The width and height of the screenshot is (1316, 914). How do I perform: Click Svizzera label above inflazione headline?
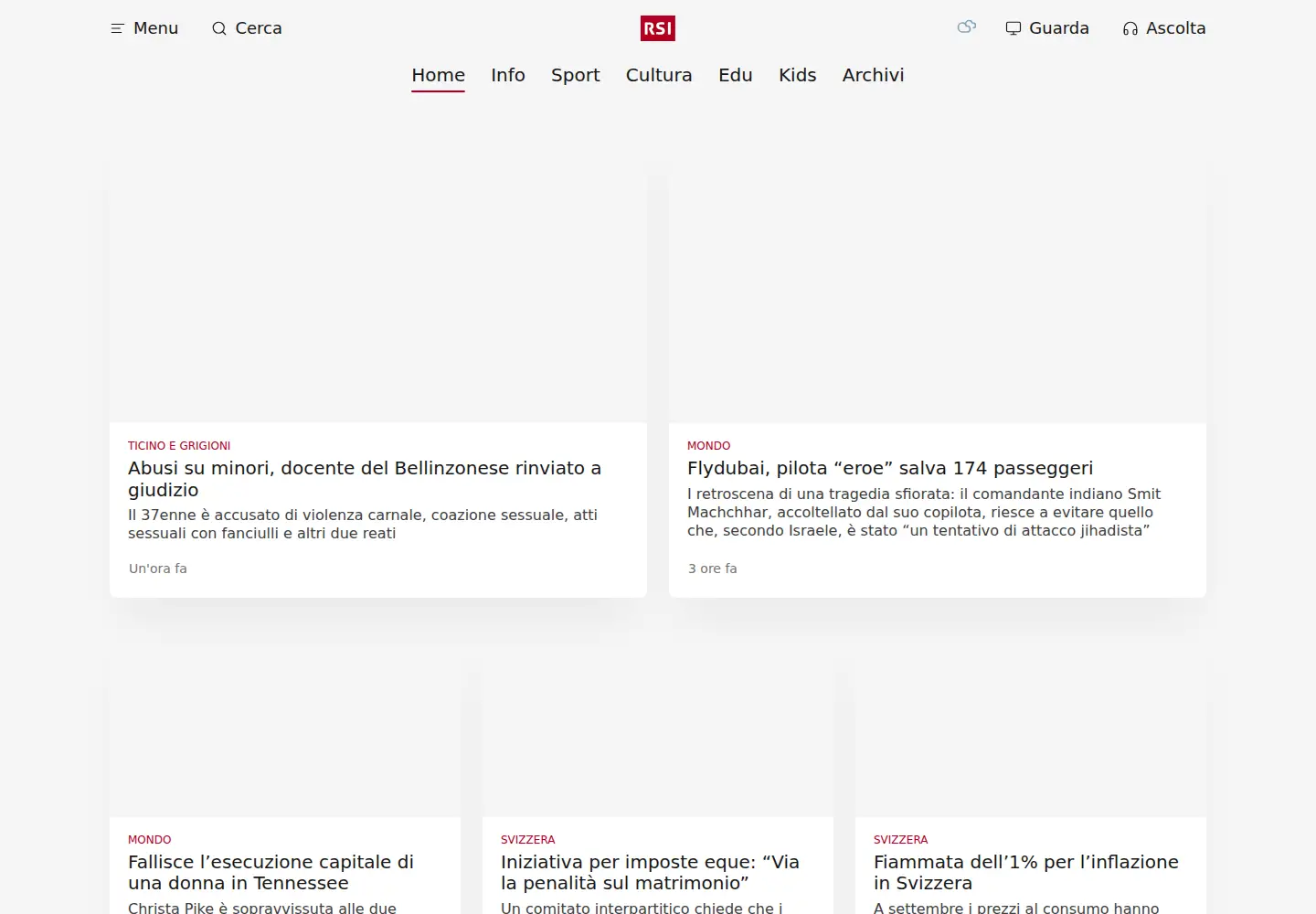pyautogui.click(x=901, y=840)
